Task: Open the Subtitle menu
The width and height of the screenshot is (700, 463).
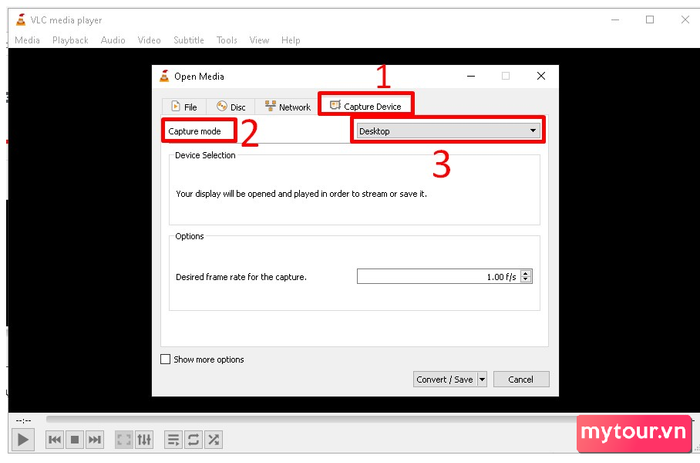Action: 188,40
